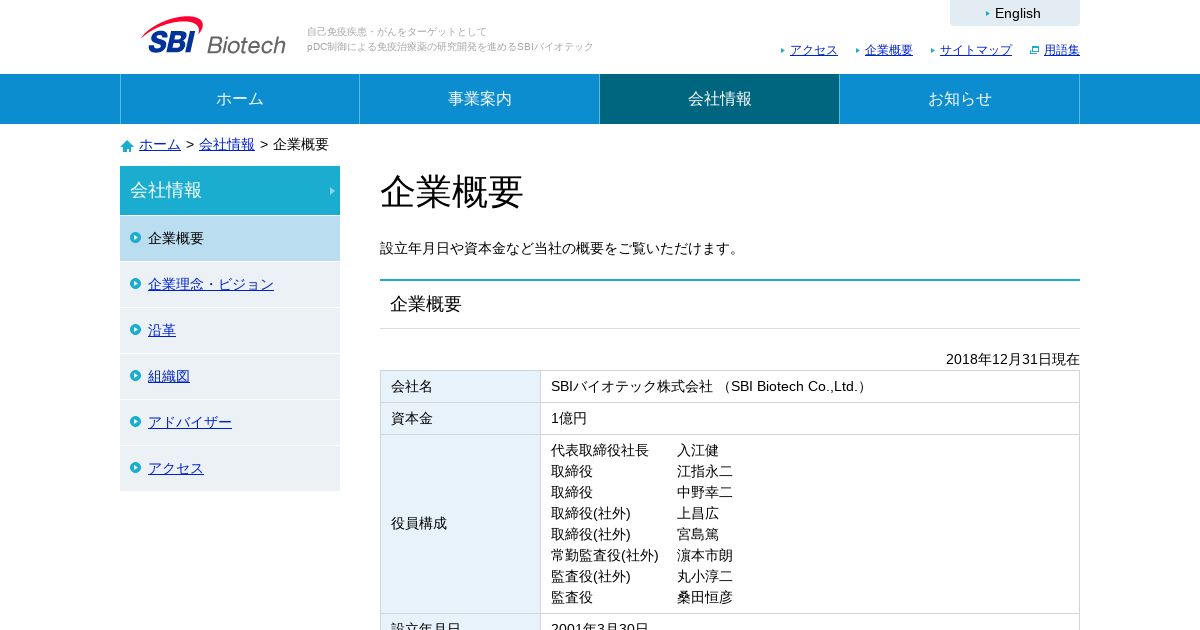
Task: Click the 常勤監査役(社外) title text
Action: click(605, 556)
